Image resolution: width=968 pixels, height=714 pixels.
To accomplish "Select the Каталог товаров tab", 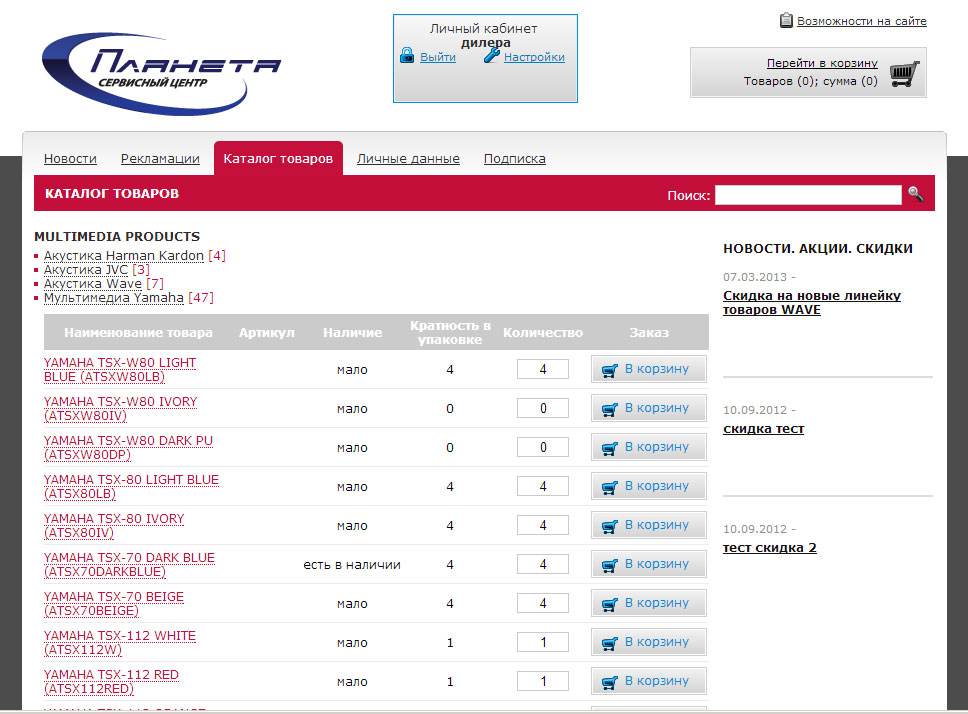I will point(278,159).
